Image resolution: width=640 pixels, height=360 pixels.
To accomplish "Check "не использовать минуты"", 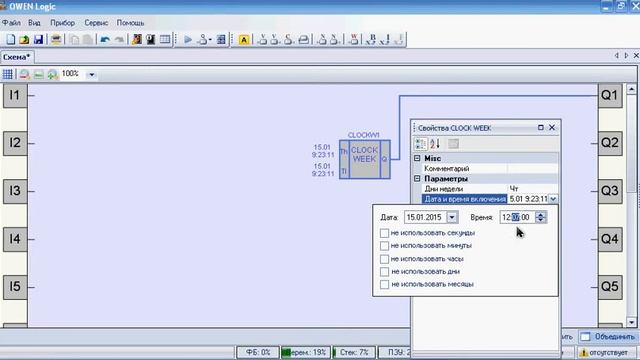I will coord(384,246).
